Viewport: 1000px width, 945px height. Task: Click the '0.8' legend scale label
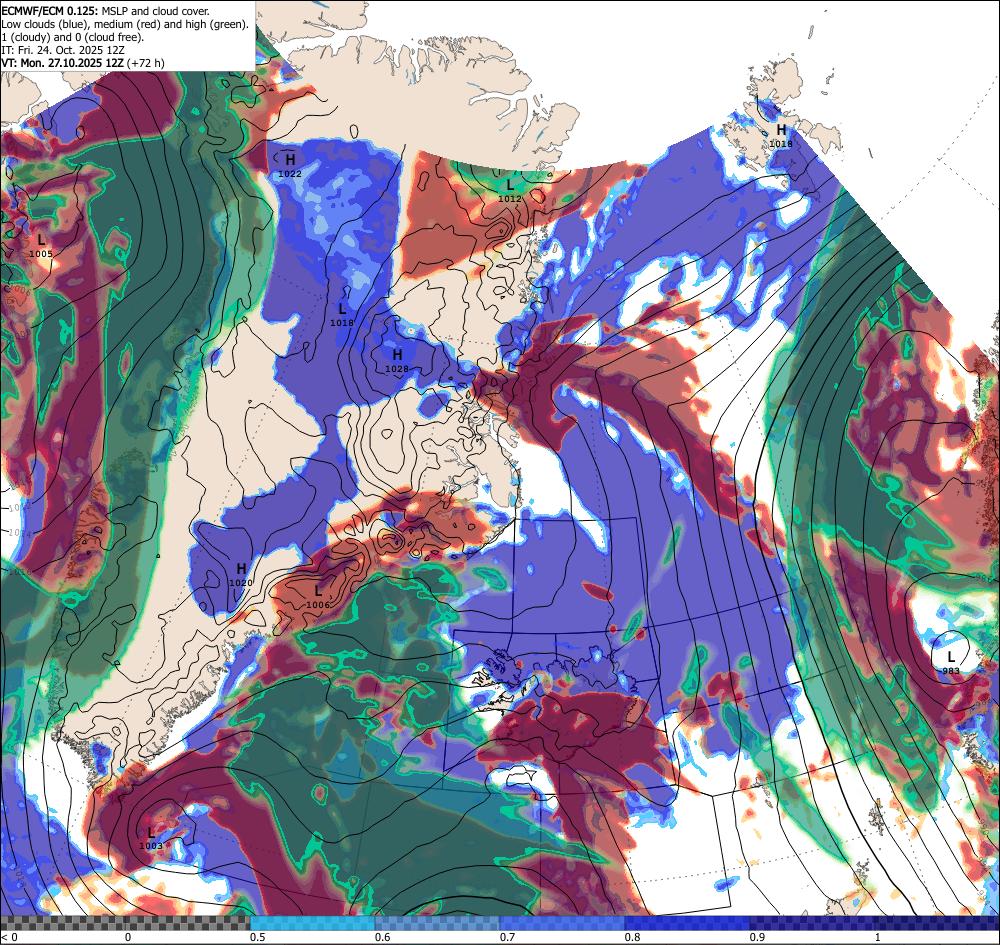click(633, 937)
